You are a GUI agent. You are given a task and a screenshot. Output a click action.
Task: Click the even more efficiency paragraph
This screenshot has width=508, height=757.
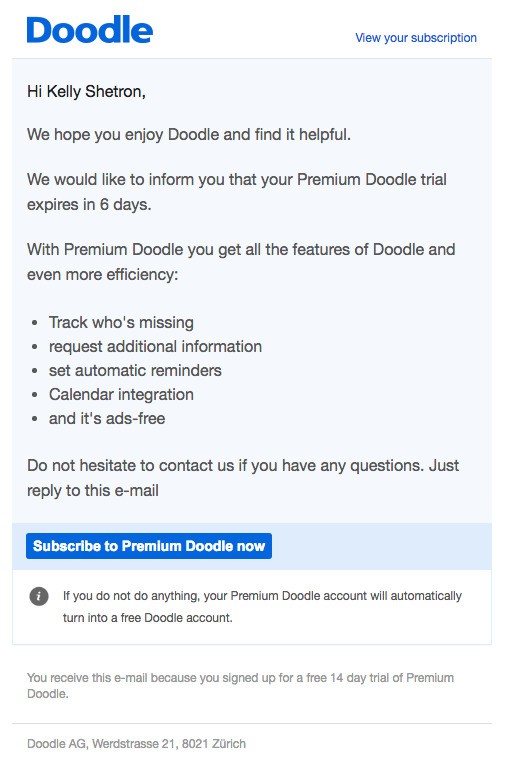coord(241,262)
